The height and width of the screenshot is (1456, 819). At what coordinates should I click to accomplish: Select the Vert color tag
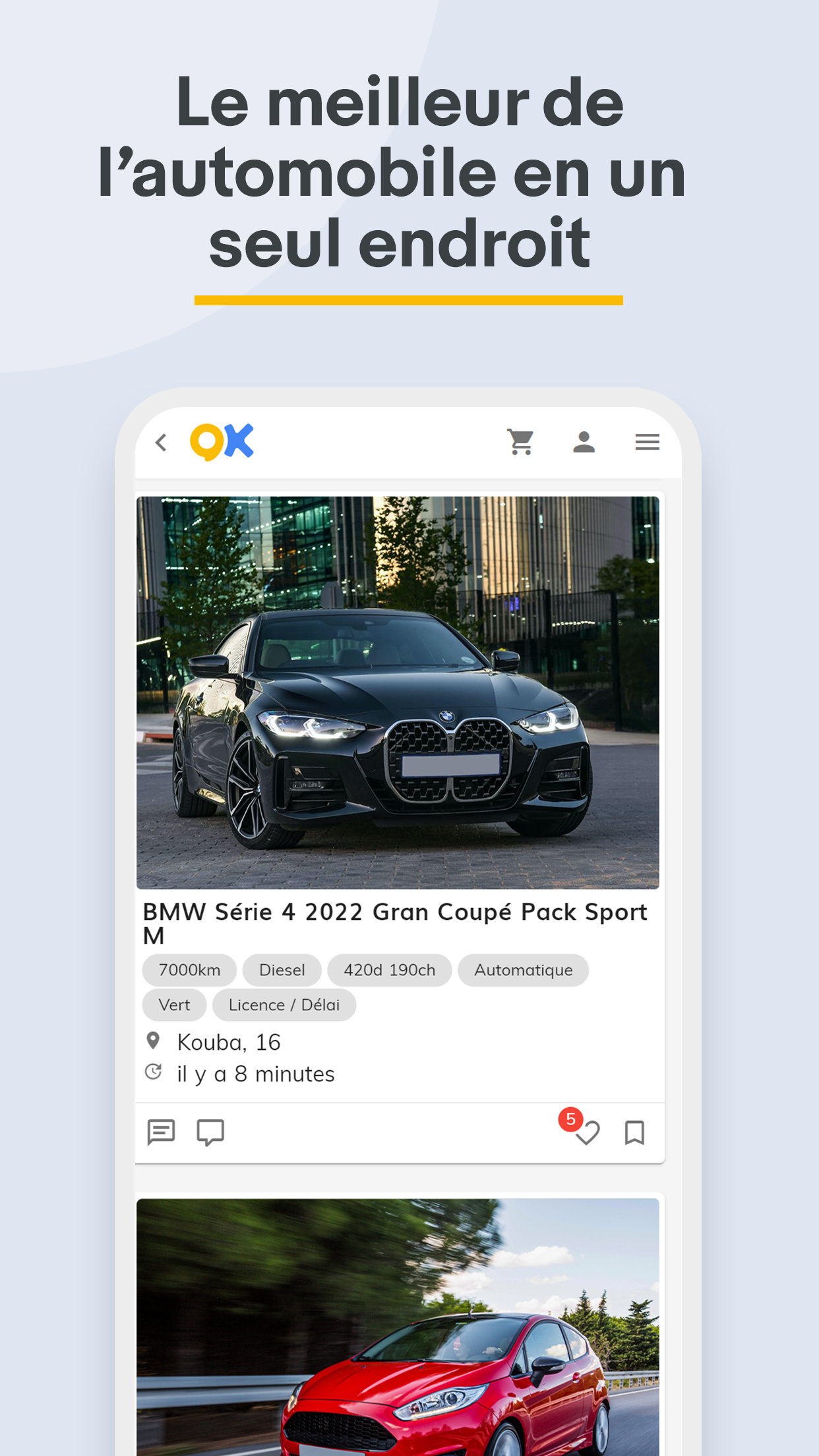point(174,1005)
